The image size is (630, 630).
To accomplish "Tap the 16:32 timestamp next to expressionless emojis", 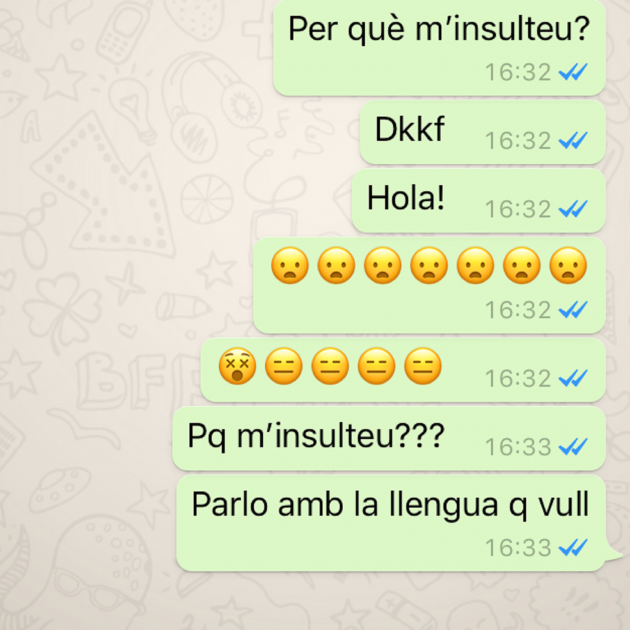I will tap(518, 378).
